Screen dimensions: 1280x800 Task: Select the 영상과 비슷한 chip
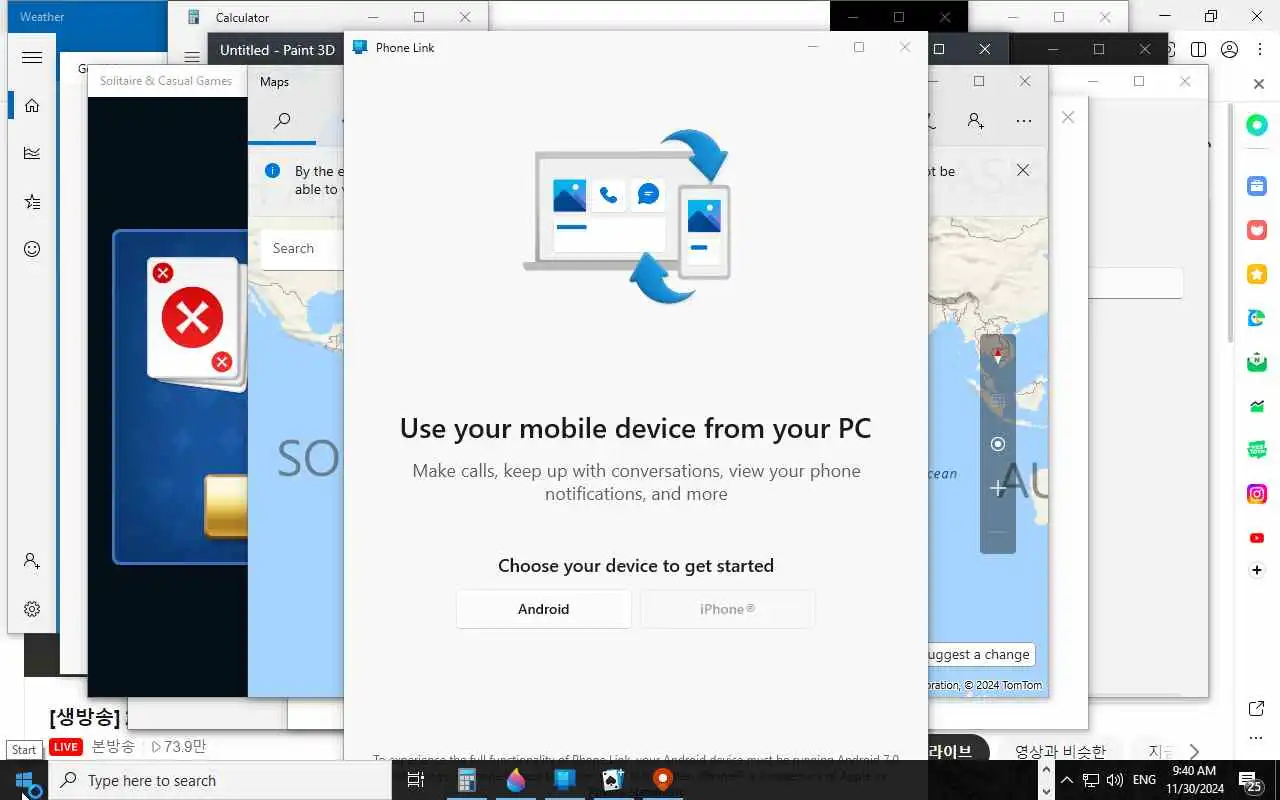point(1060,751)
